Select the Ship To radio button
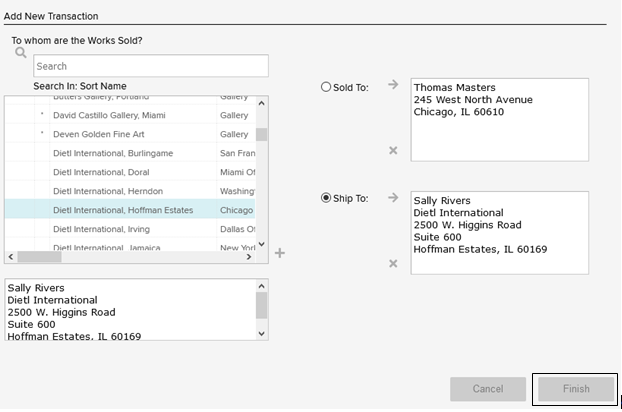This screenshot has width=622, height=412. point(326,198)
